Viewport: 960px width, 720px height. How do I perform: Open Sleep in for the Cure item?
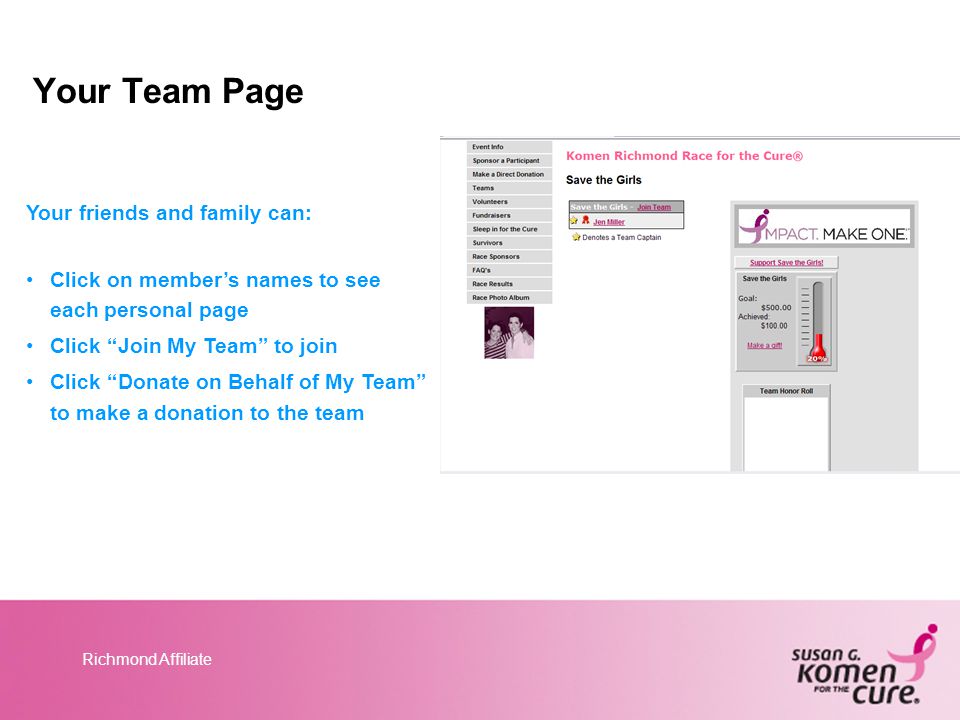click(x=509, y=229)
